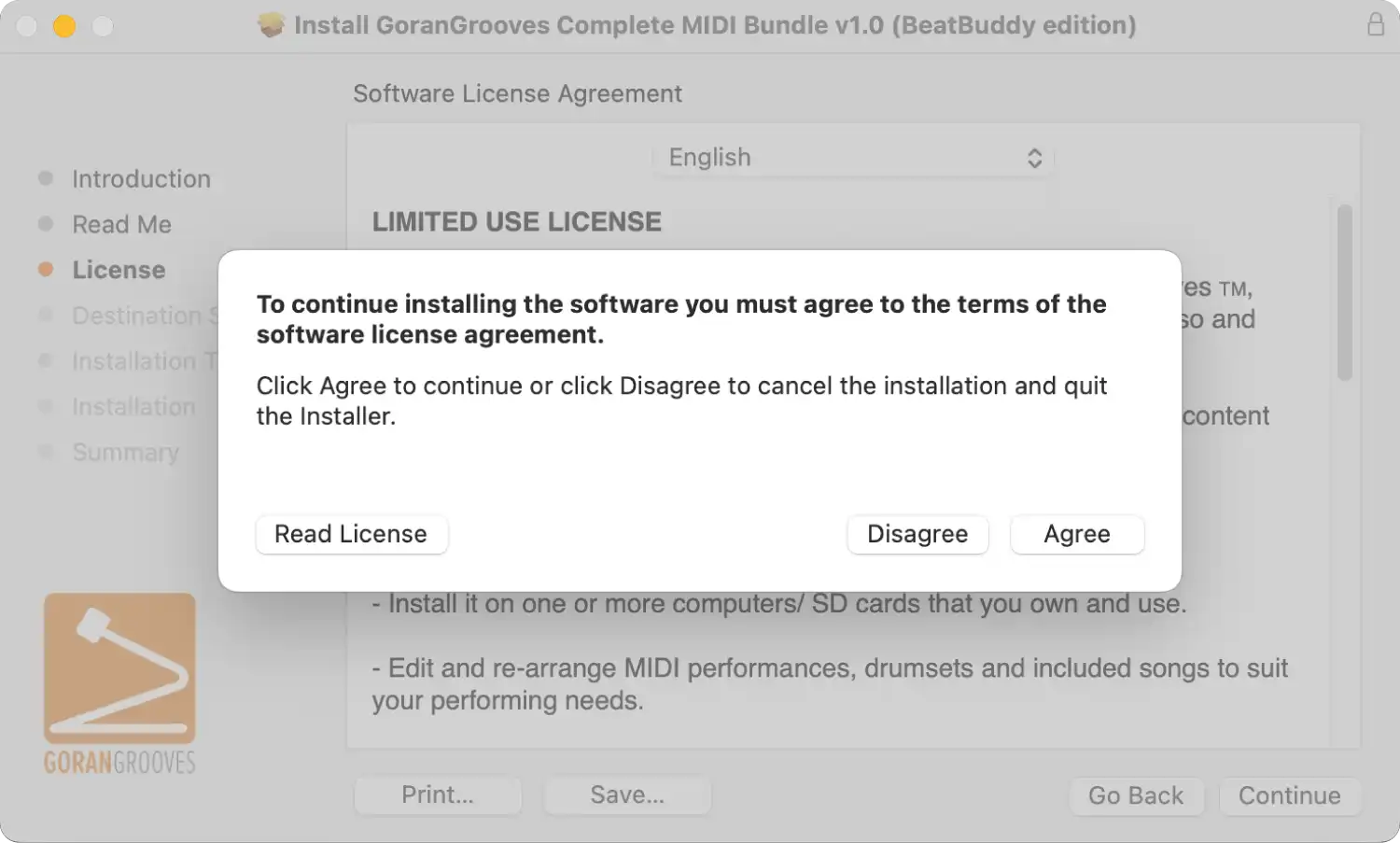Select the License step in sidebar

coord(119,270)
